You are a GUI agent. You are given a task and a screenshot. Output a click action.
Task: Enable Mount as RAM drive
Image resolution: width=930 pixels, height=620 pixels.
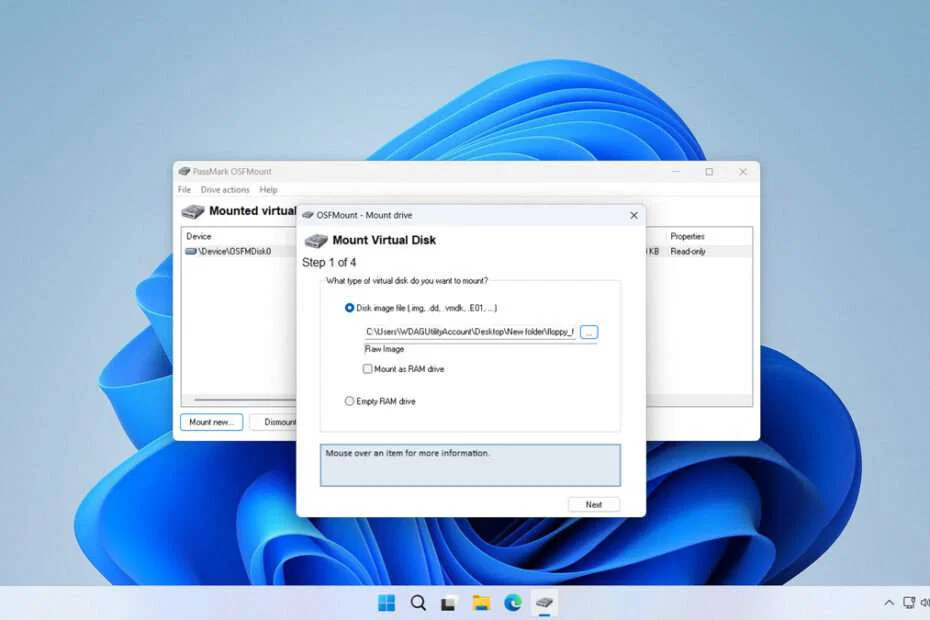coord(368,369)
